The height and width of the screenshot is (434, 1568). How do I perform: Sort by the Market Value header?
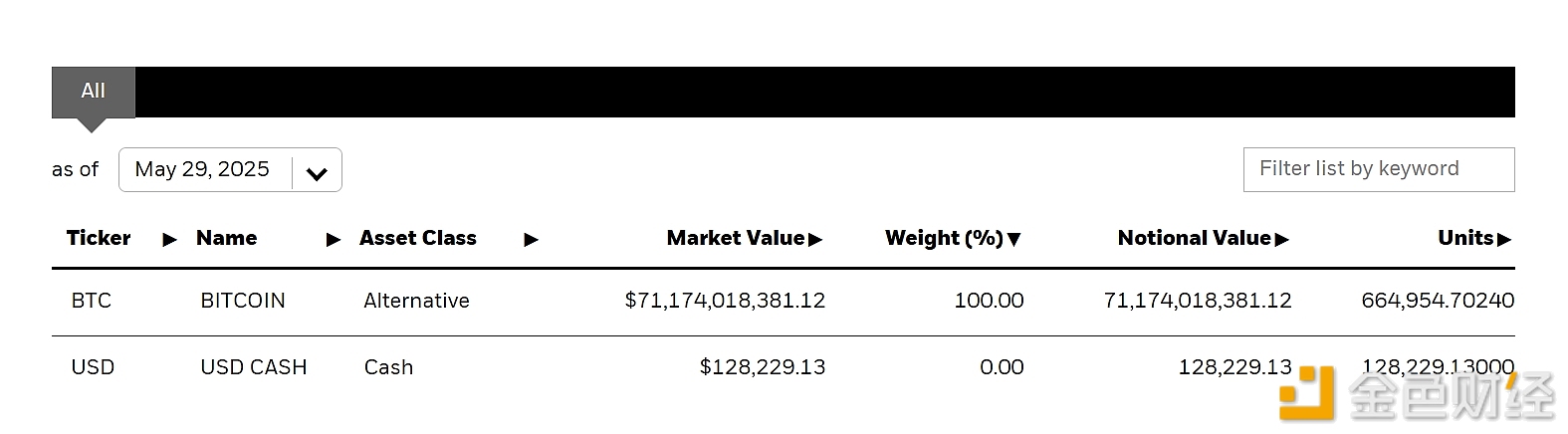(735, 239)
